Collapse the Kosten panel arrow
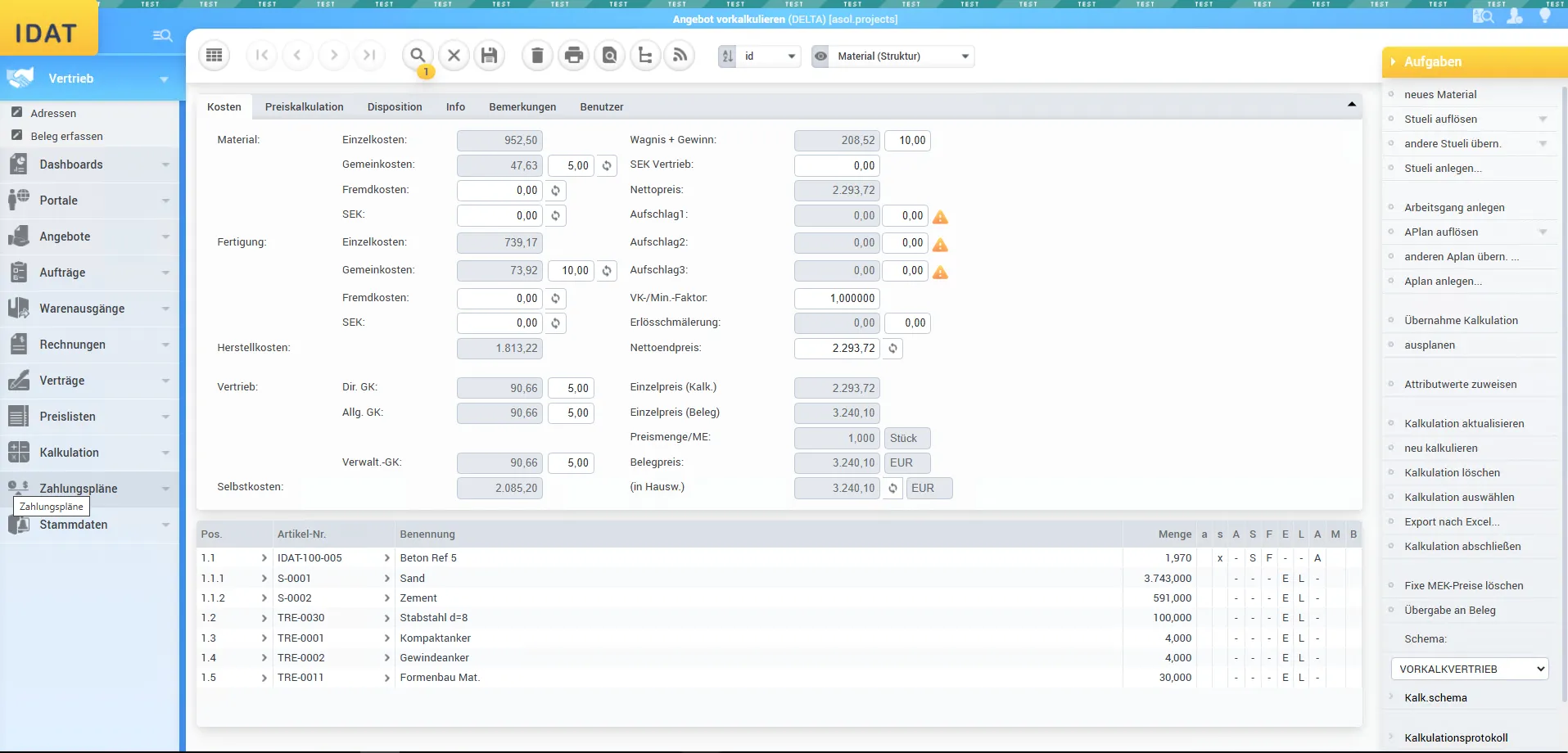1568x753 pixels. click(1352, 105)
